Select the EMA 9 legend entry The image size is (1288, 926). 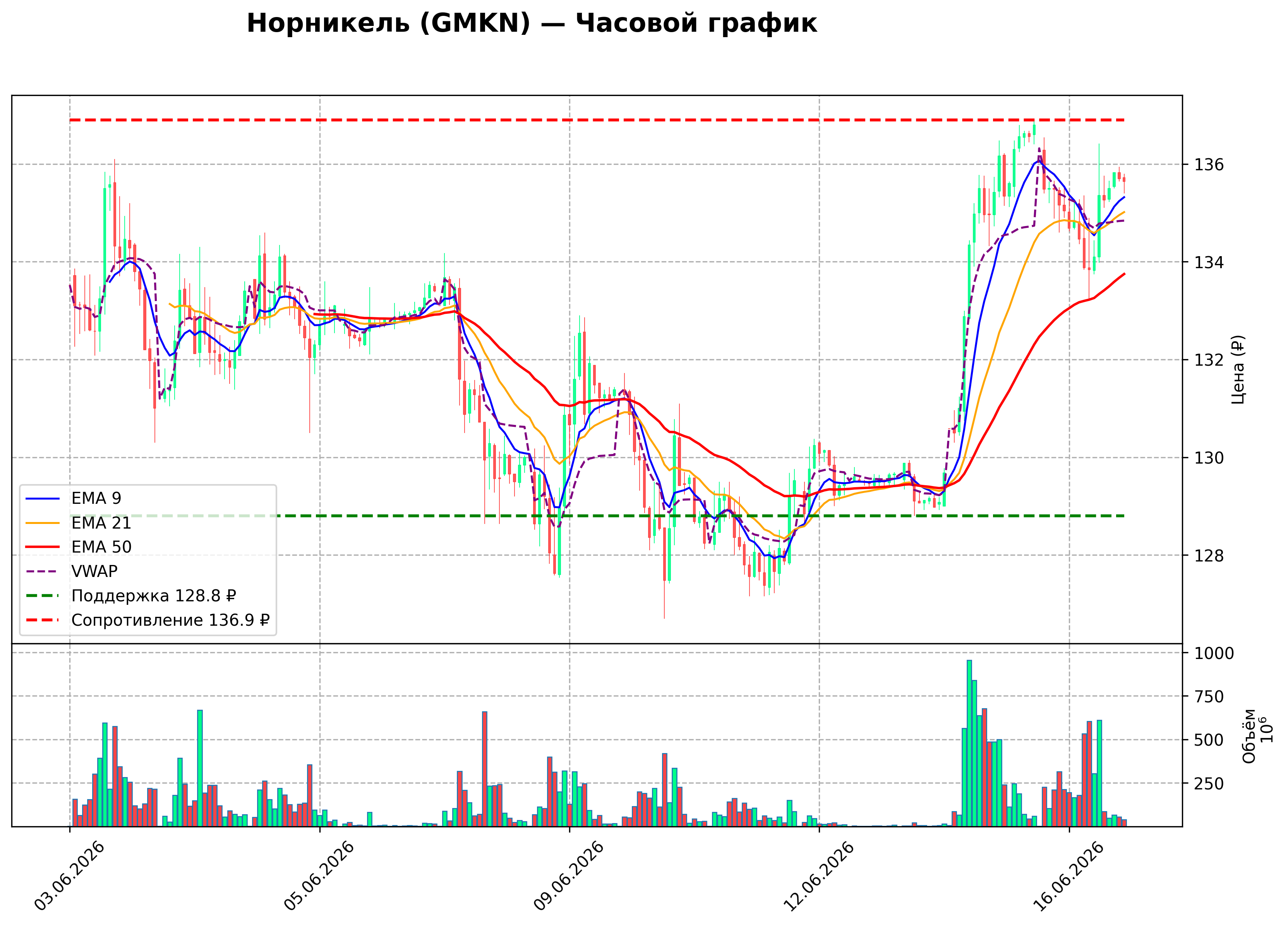(73, 498)
